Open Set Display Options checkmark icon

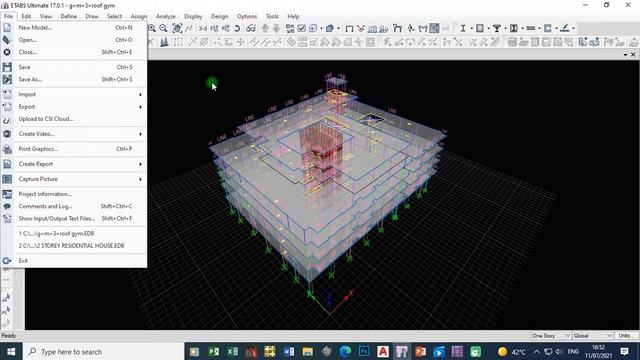(301, 28)
